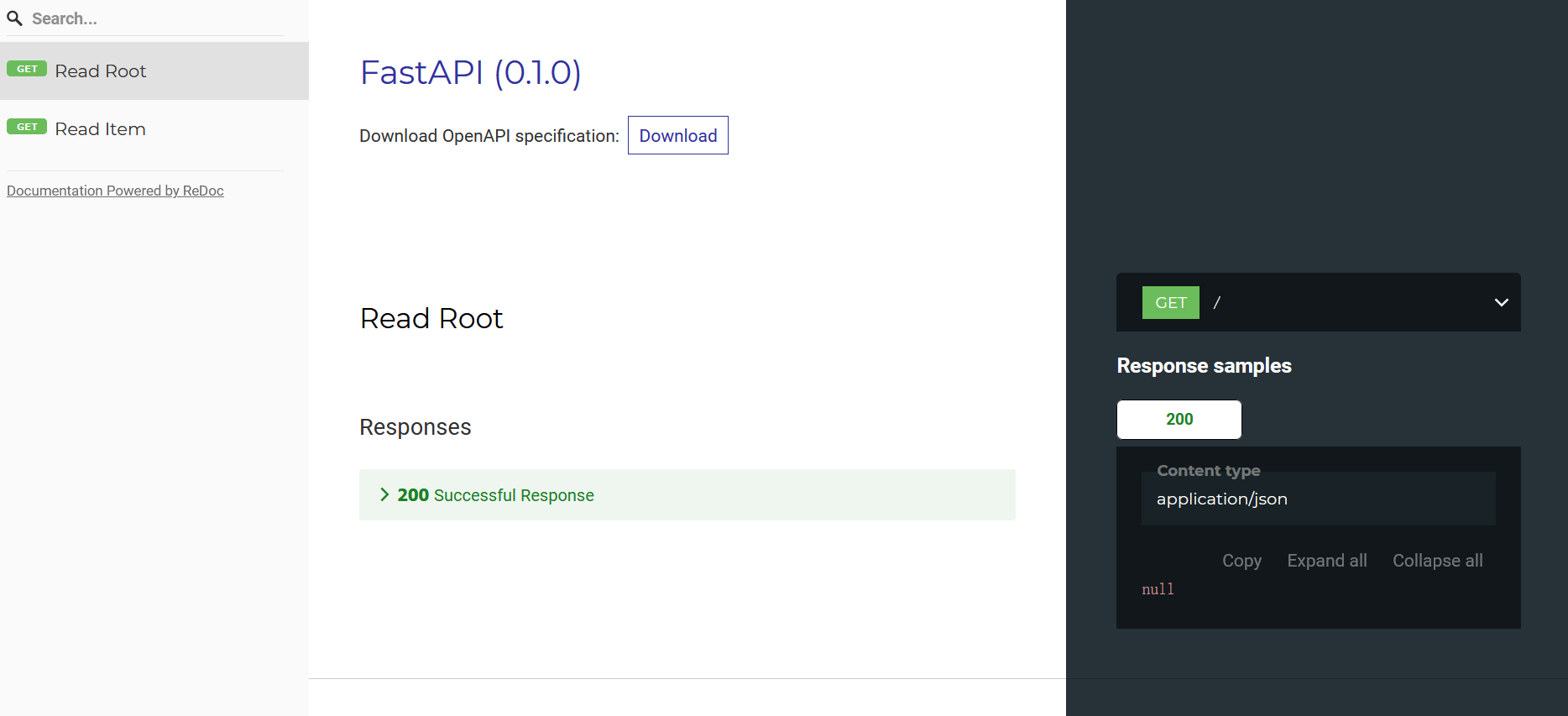Click the Response samples heading
1568x716 pixels.
point(1205,366)
